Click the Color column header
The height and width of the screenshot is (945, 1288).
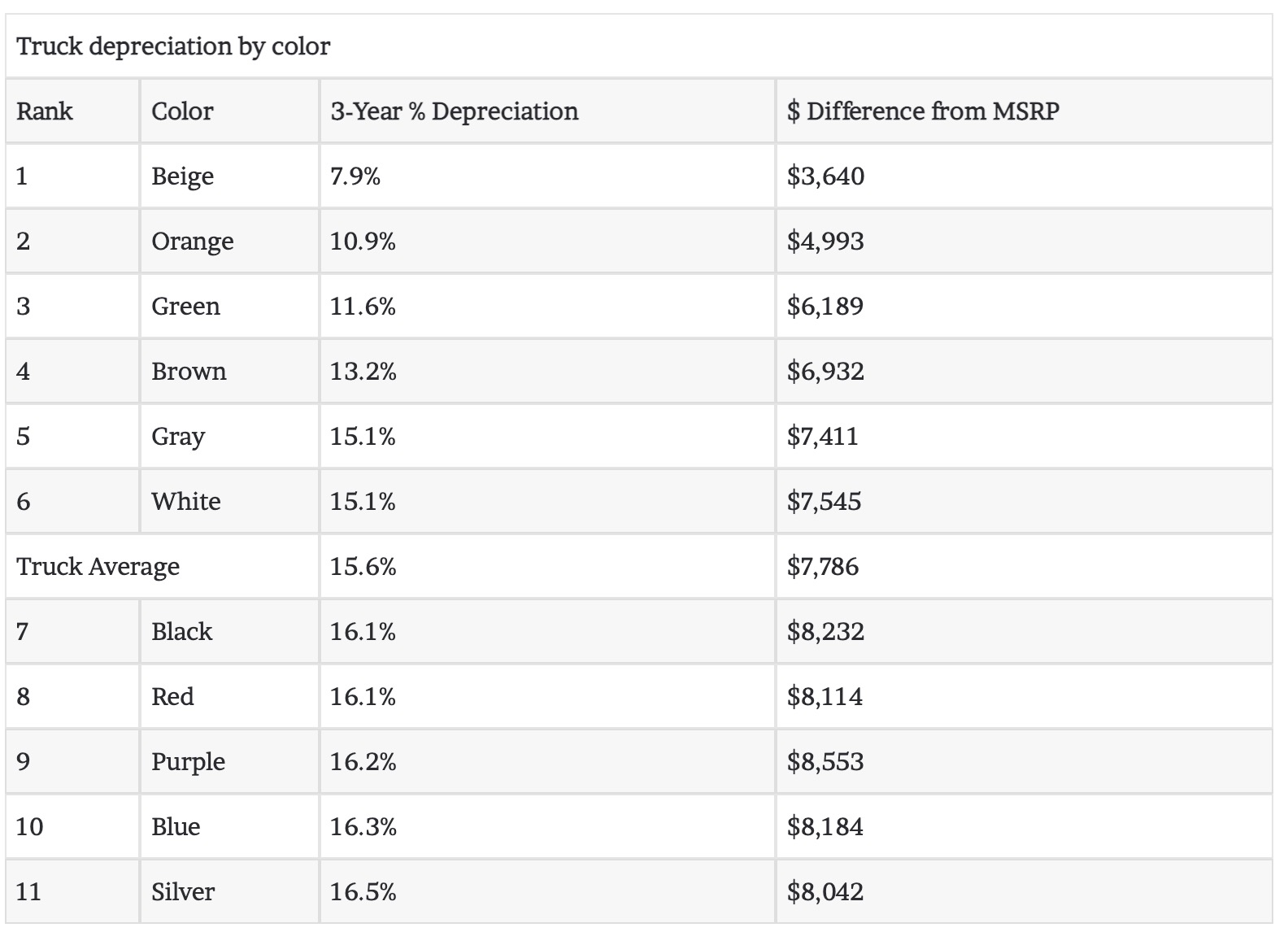pos(182,111)
